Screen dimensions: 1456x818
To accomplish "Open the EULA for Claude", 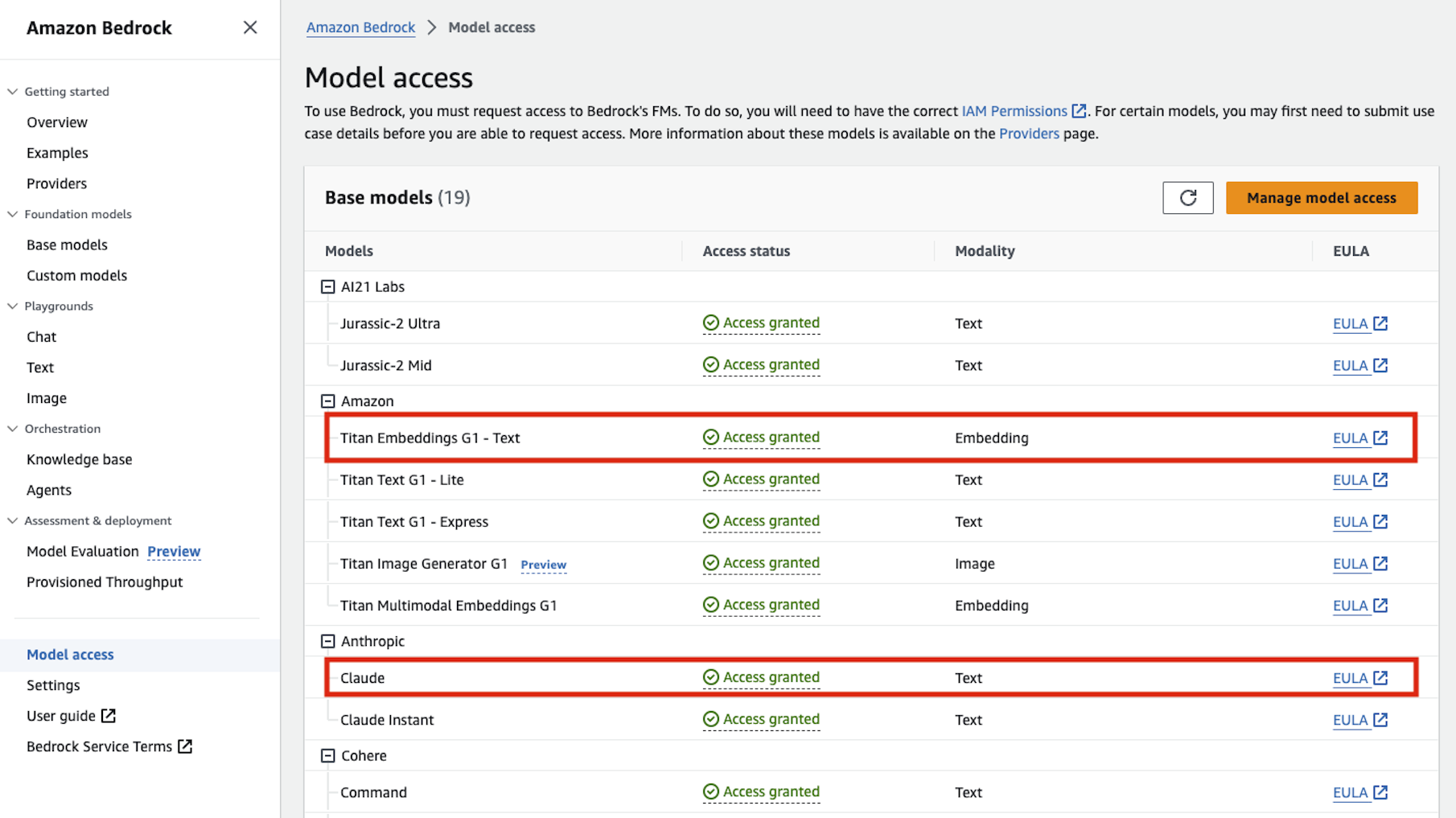I will coord(1351,677).
